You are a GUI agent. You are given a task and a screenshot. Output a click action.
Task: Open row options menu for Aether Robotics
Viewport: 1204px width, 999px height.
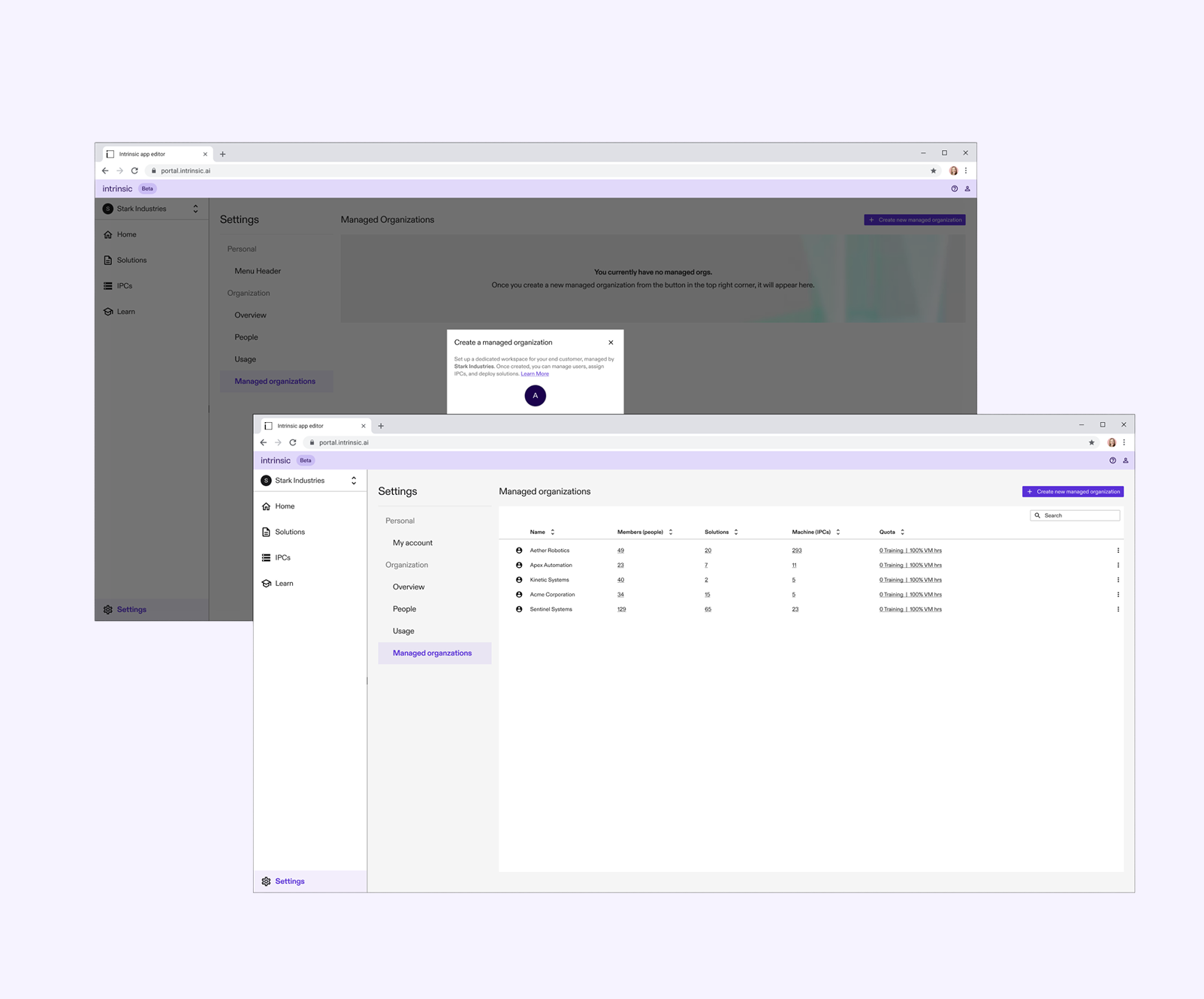[x=1118, y=550]
